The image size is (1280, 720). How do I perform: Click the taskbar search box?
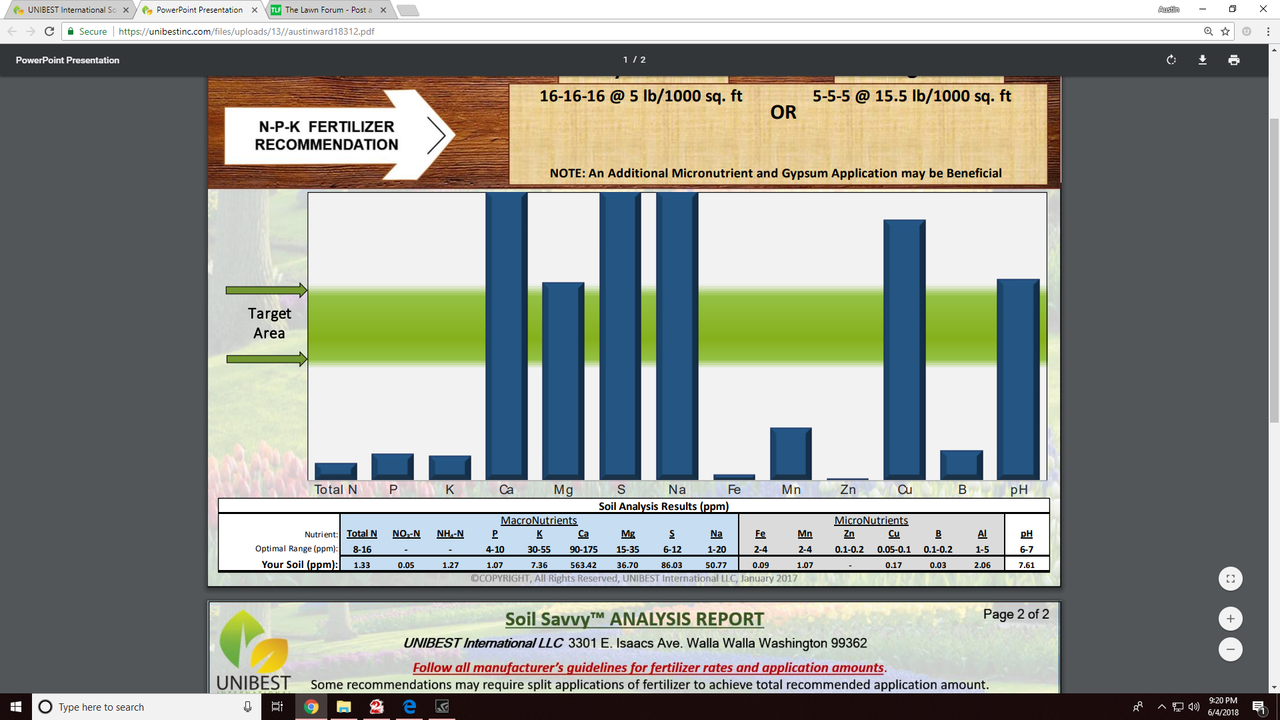[145, 707]
